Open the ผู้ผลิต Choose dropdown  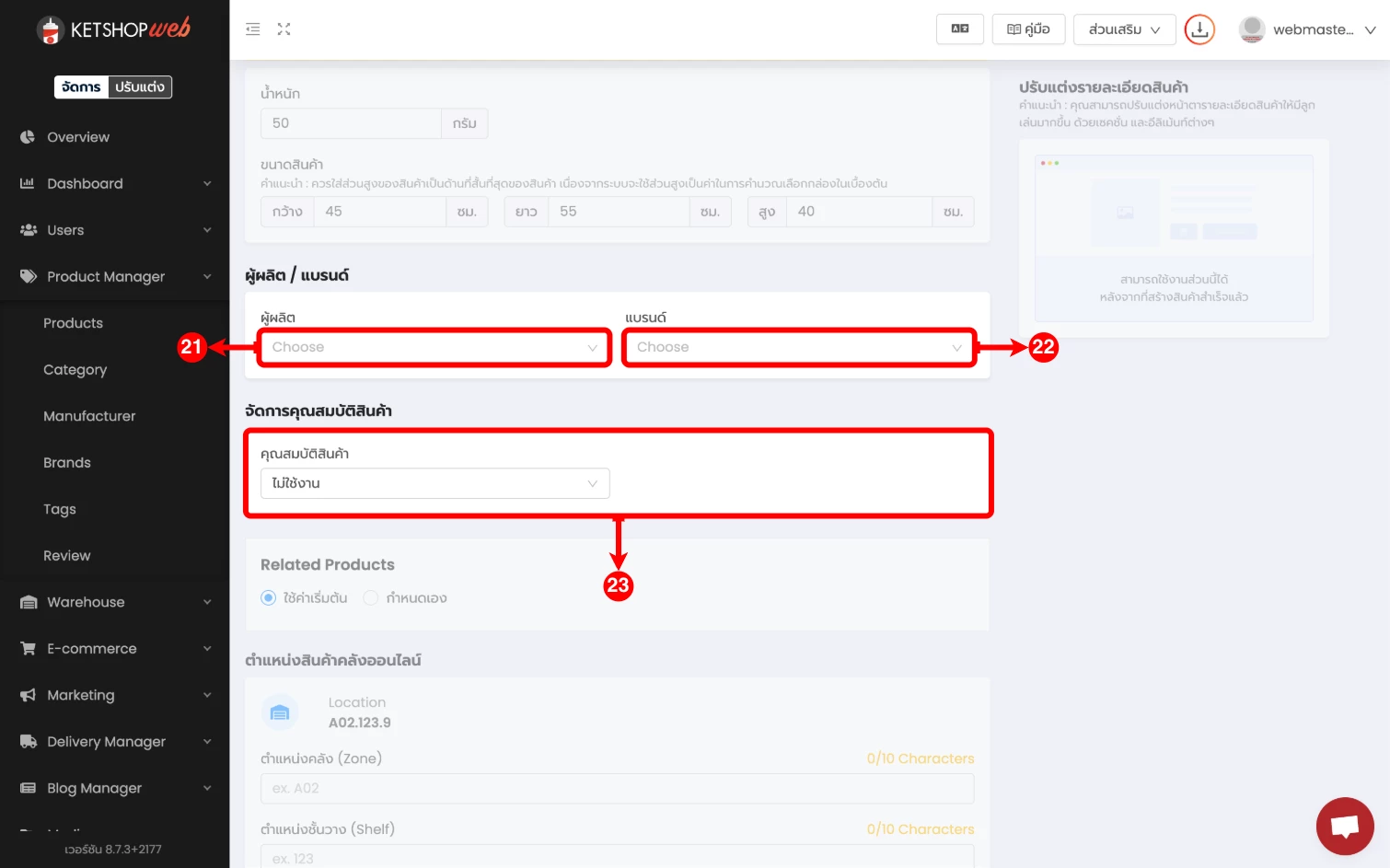coord(434,348)
